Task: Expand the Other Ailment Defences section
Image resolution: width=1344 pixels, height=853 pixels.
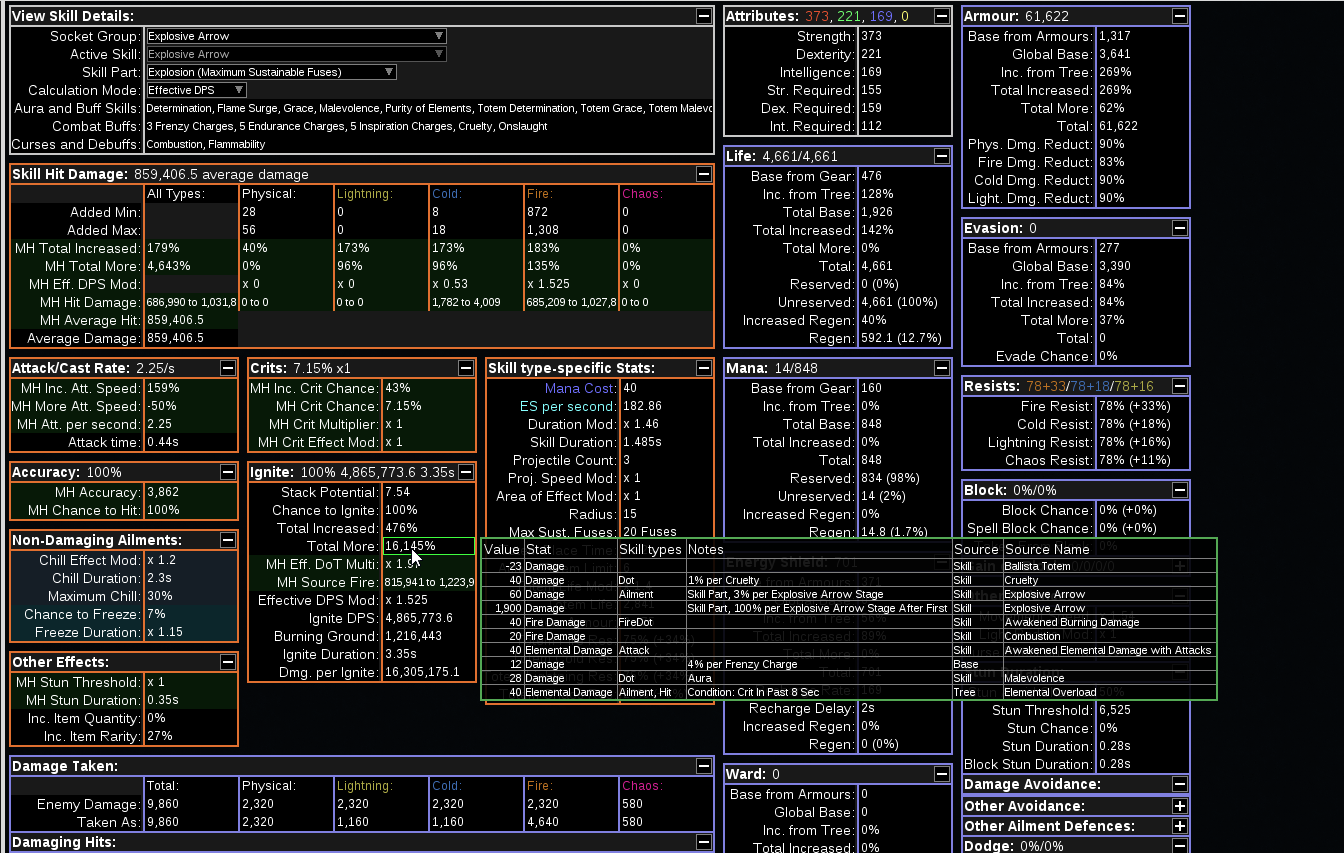Action: pyautogui.click(x=1180, y=826)
